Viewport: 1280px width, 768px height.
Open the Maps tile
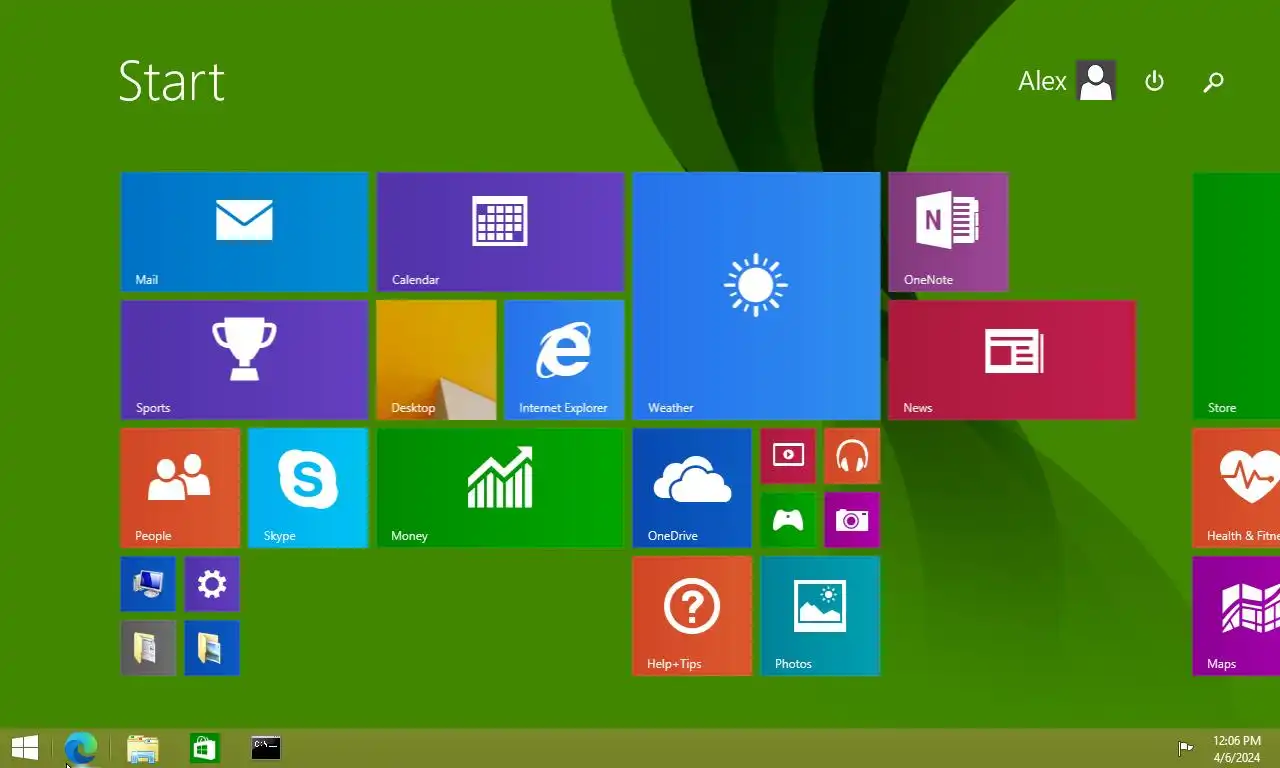[1237, 616]
